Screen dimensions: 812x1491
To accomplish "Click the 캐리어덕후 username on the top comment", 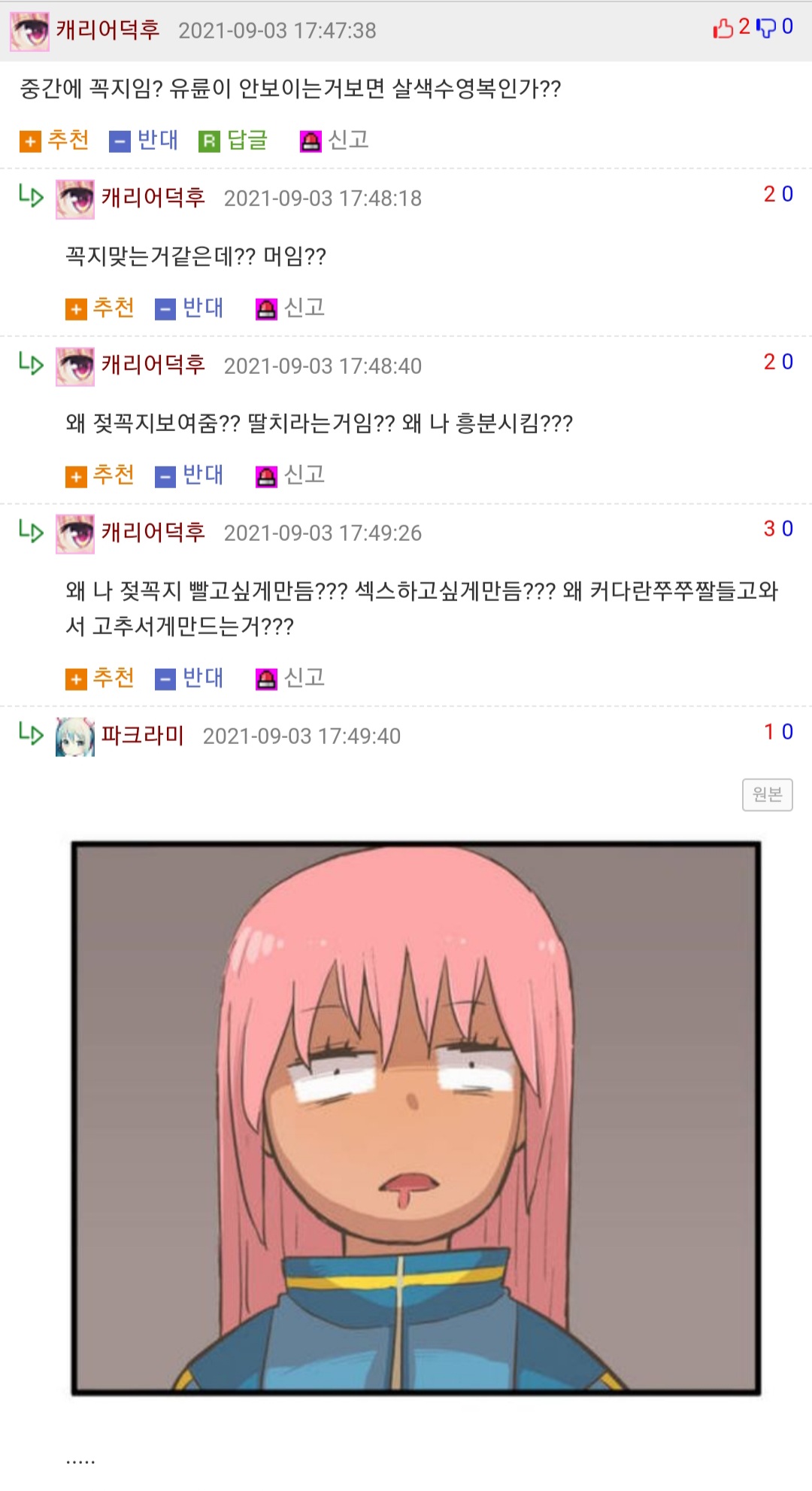I will [108, 30].
